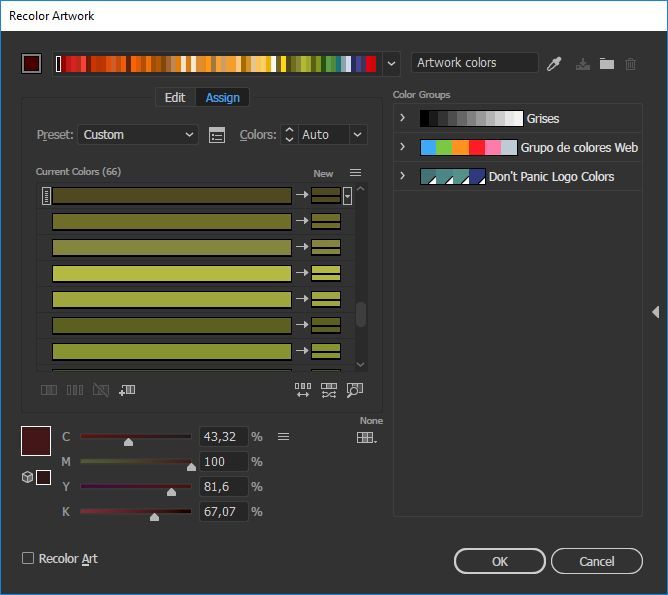
Task: Select the fourth bright yellow-green current color bar
Action: tap(172, 273)
